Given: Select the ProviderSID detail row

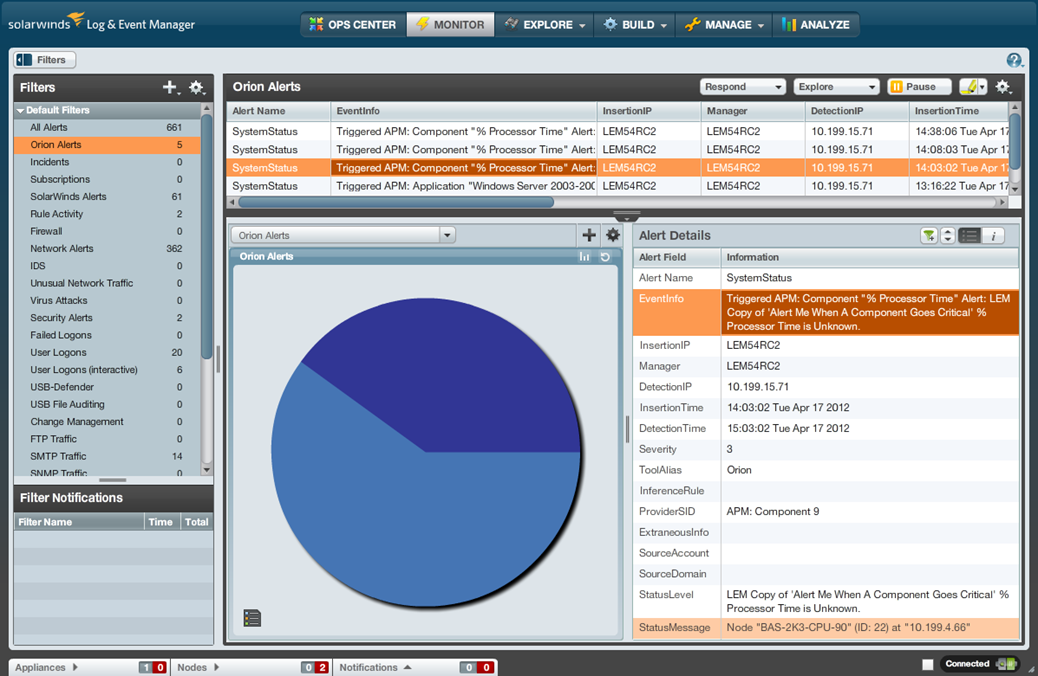Looking at the screenshot, I should 826,511.
